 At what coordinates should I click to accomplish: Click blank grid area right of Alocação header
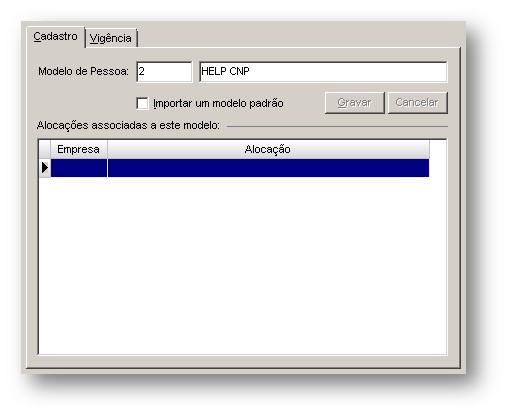coord(438,149)
